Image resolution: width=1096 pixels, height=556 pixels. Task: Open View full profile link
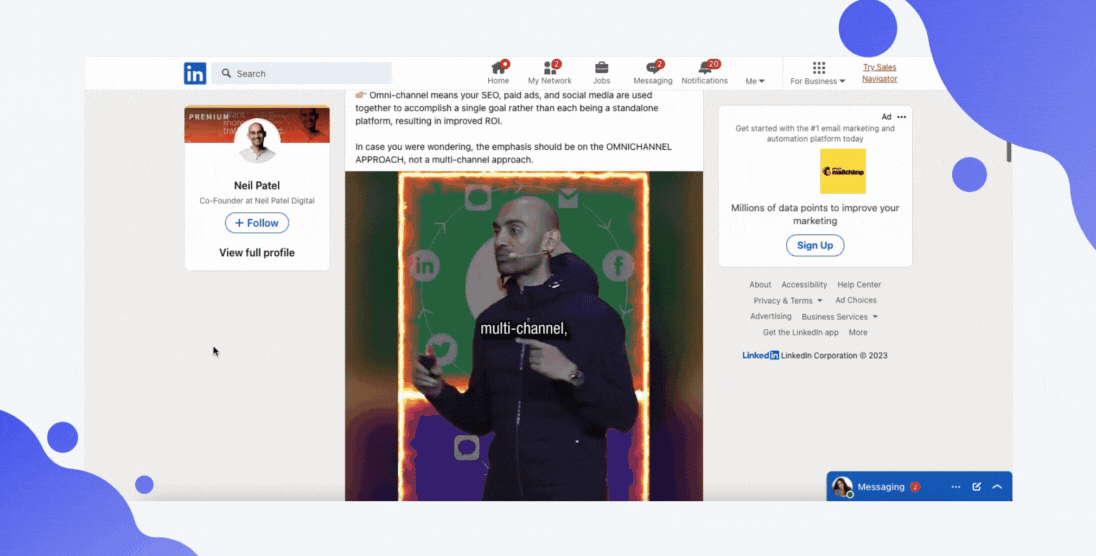(x=257, y=252)
